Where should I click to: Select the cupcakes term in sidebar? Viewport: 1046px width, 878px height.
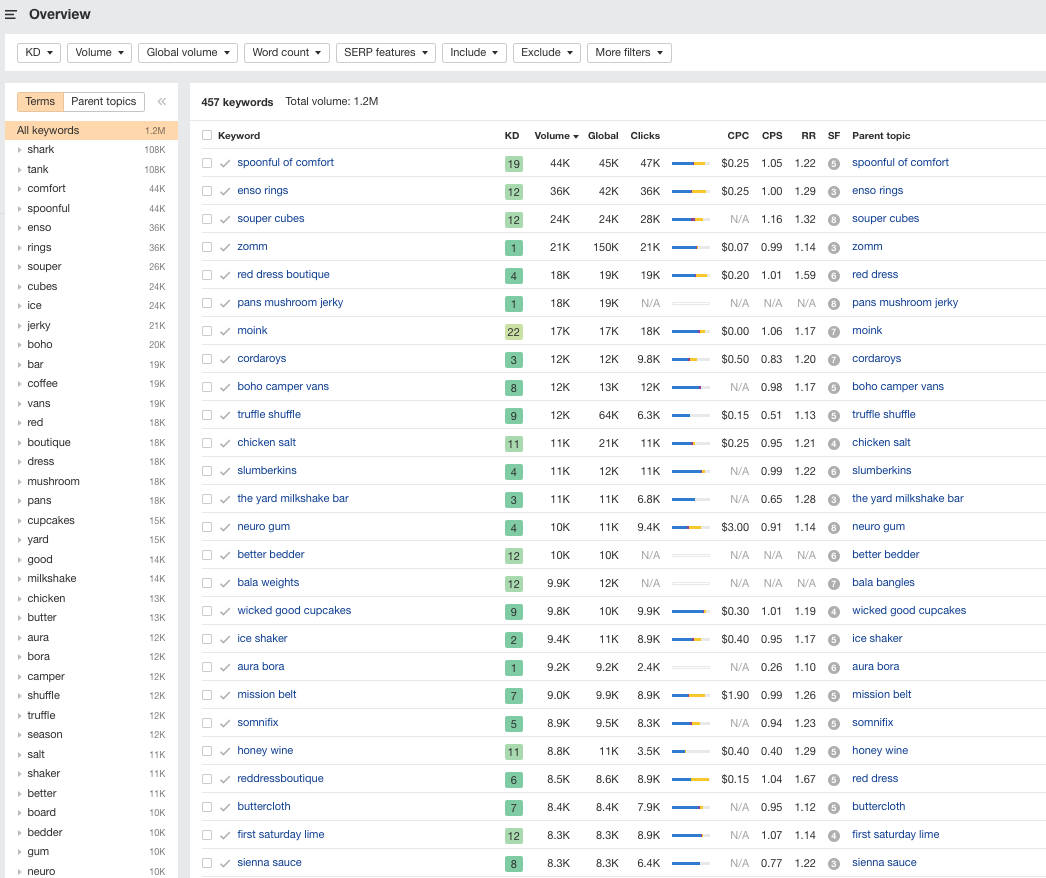pyautogui.click(x=51, y=520)
